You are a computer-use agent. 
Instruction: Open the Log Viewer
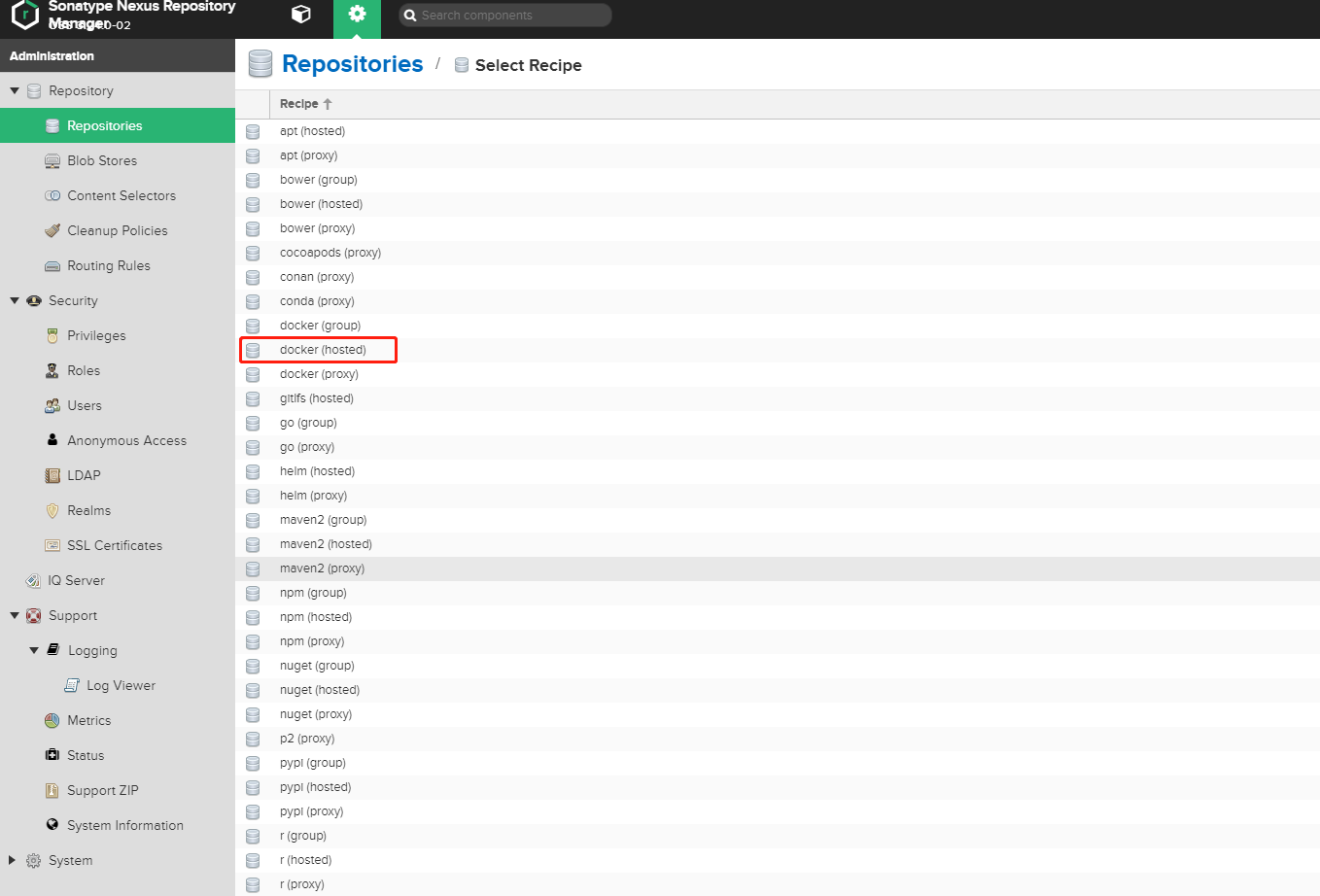point(117,685)
